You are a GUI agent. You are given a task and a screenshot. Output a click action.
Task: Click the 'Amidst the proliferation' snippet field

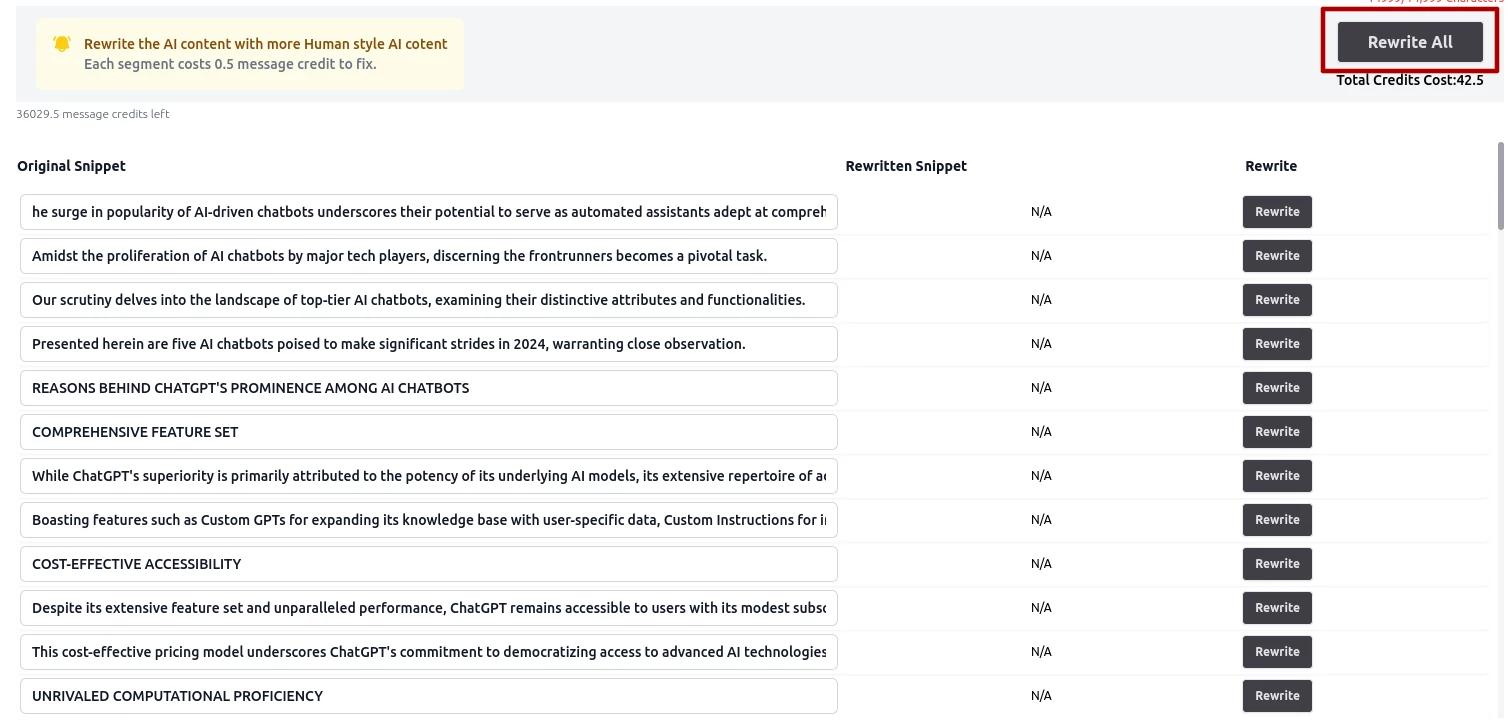[x=429, y=256]
